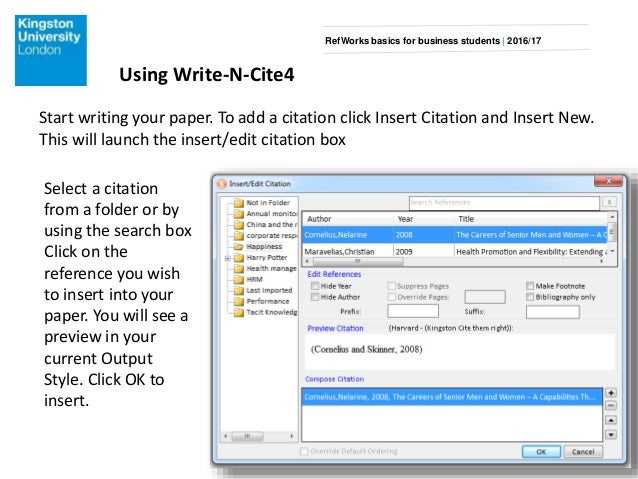Check the Bibliography only option
This screenshot has height=479, width=638.
[530, 297]
